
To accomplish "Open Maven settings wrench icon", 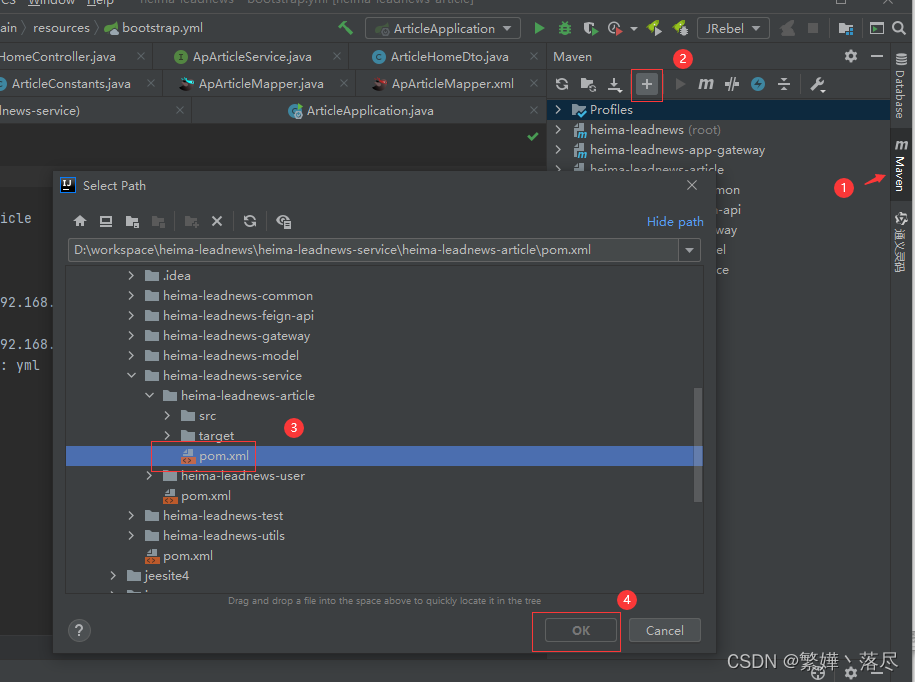I will click(818, 85).
